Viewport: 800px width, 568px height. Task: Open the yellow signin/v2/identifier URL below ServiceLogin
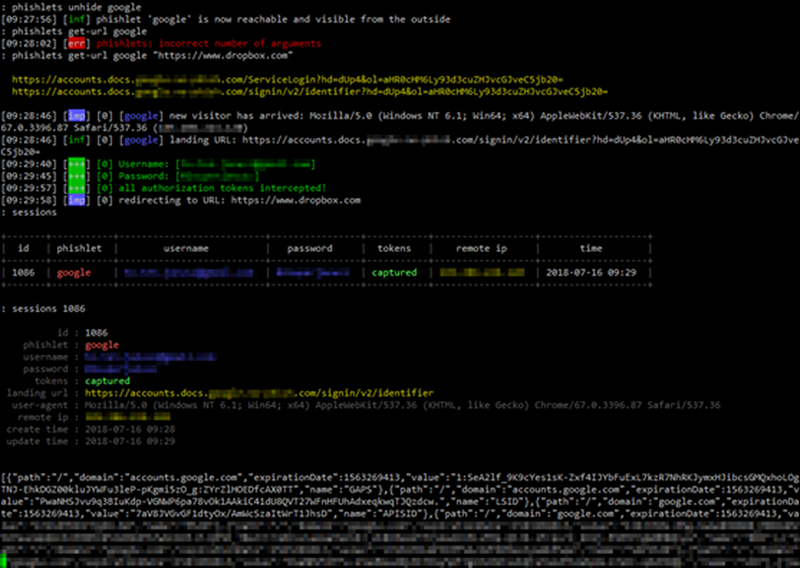tap(310, 92)
